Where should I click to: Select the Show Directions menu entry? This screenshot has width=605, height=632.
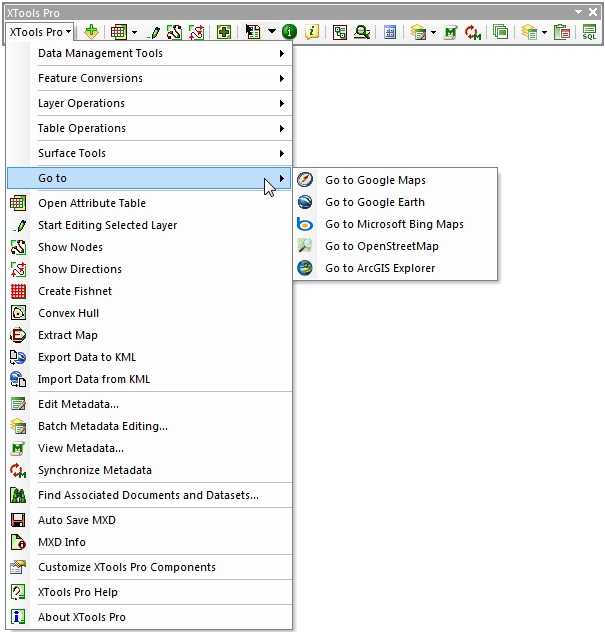[150, 269]
